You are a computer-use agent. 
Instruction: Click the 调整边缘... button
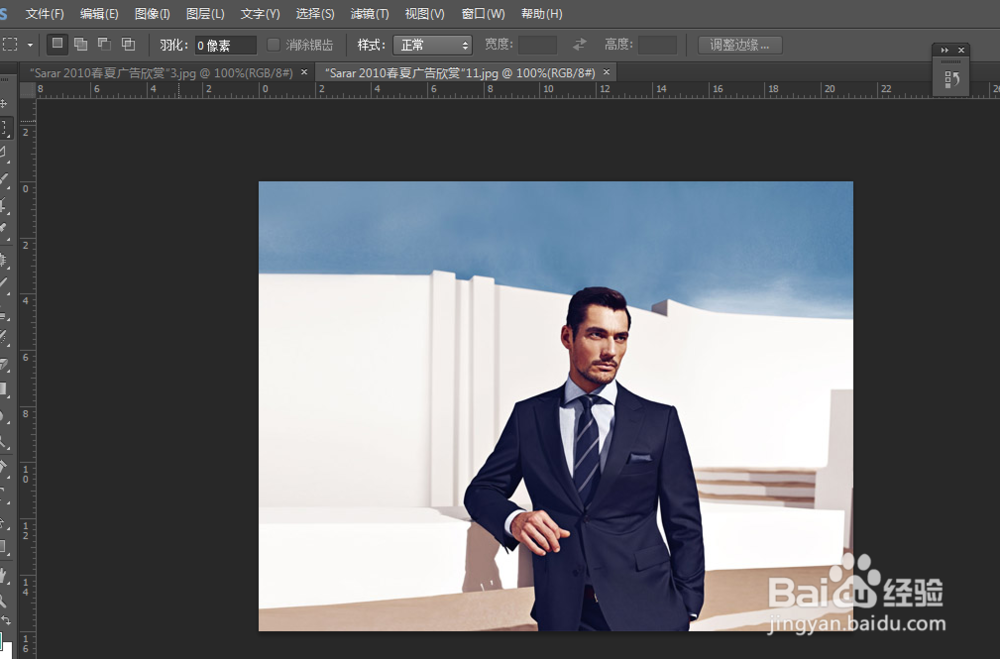(740, 45)
